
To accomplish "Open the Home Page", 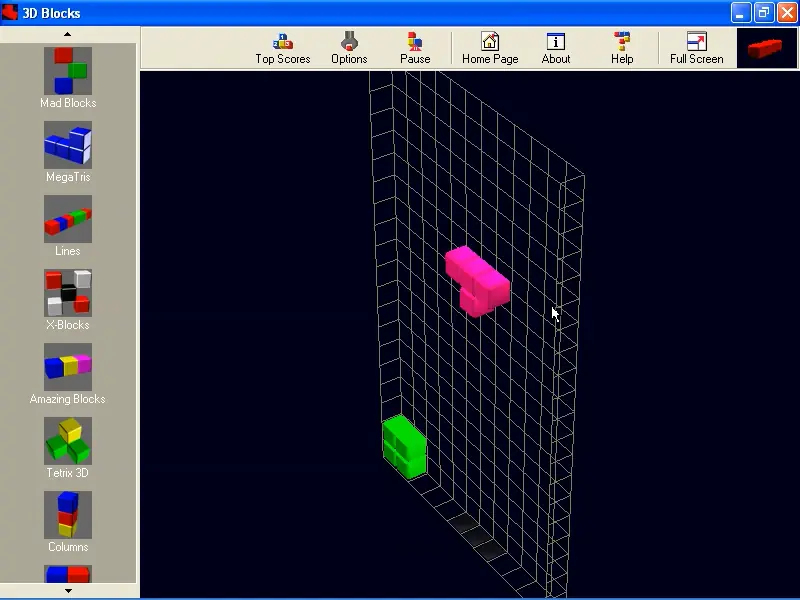I will (490, 48).
